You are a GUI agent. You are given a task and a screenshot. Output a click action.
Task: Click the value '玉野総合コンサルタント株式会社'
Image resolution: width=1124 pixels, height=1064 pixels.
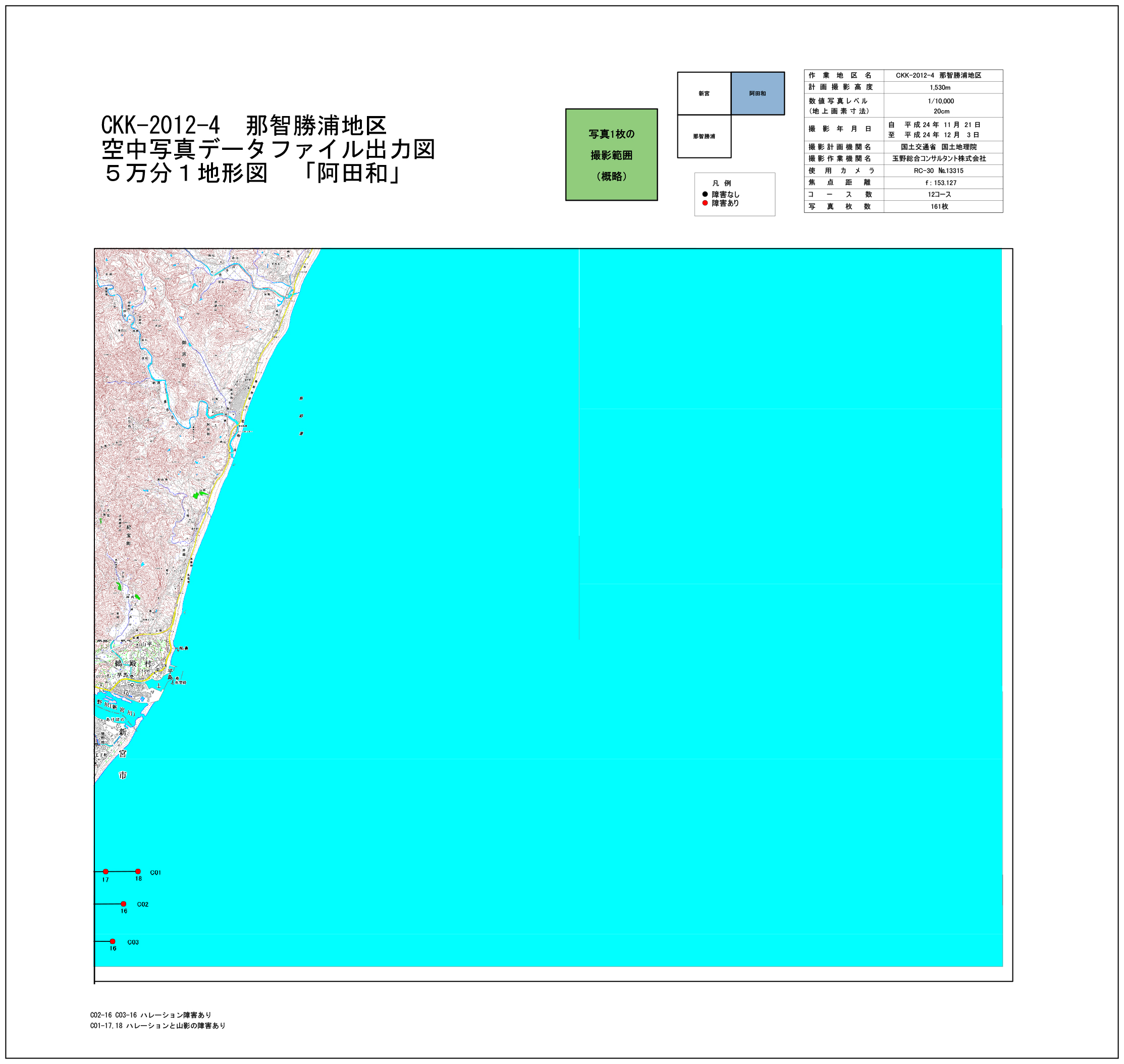point(939,159)
